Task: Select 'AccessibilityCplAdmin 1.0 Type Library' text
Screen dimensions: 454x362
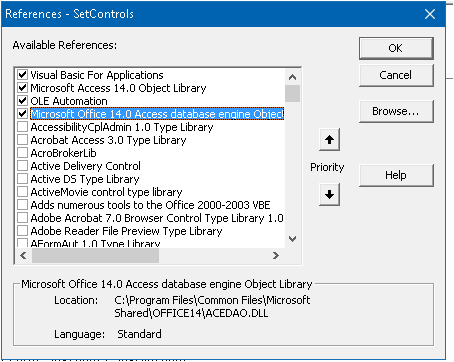Action: [122, 127]
